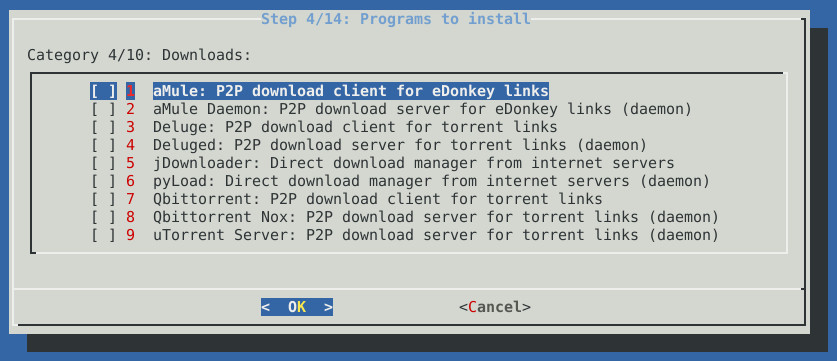Click the jDownloader direct download manager text
Viewport: 837px width, 361px height.
414,163
